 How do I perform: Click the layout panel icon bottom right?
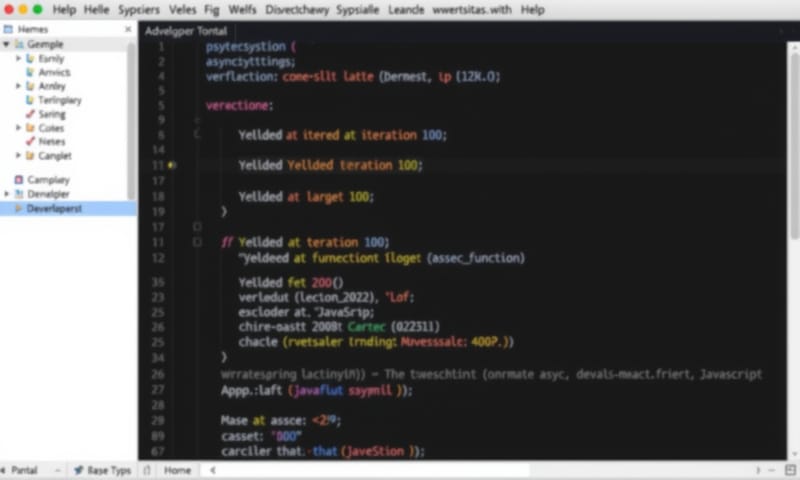(x=790, y=470)
